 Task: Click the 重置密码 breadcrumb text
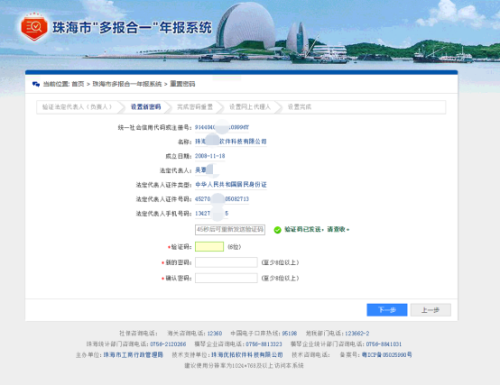(183, 84)
